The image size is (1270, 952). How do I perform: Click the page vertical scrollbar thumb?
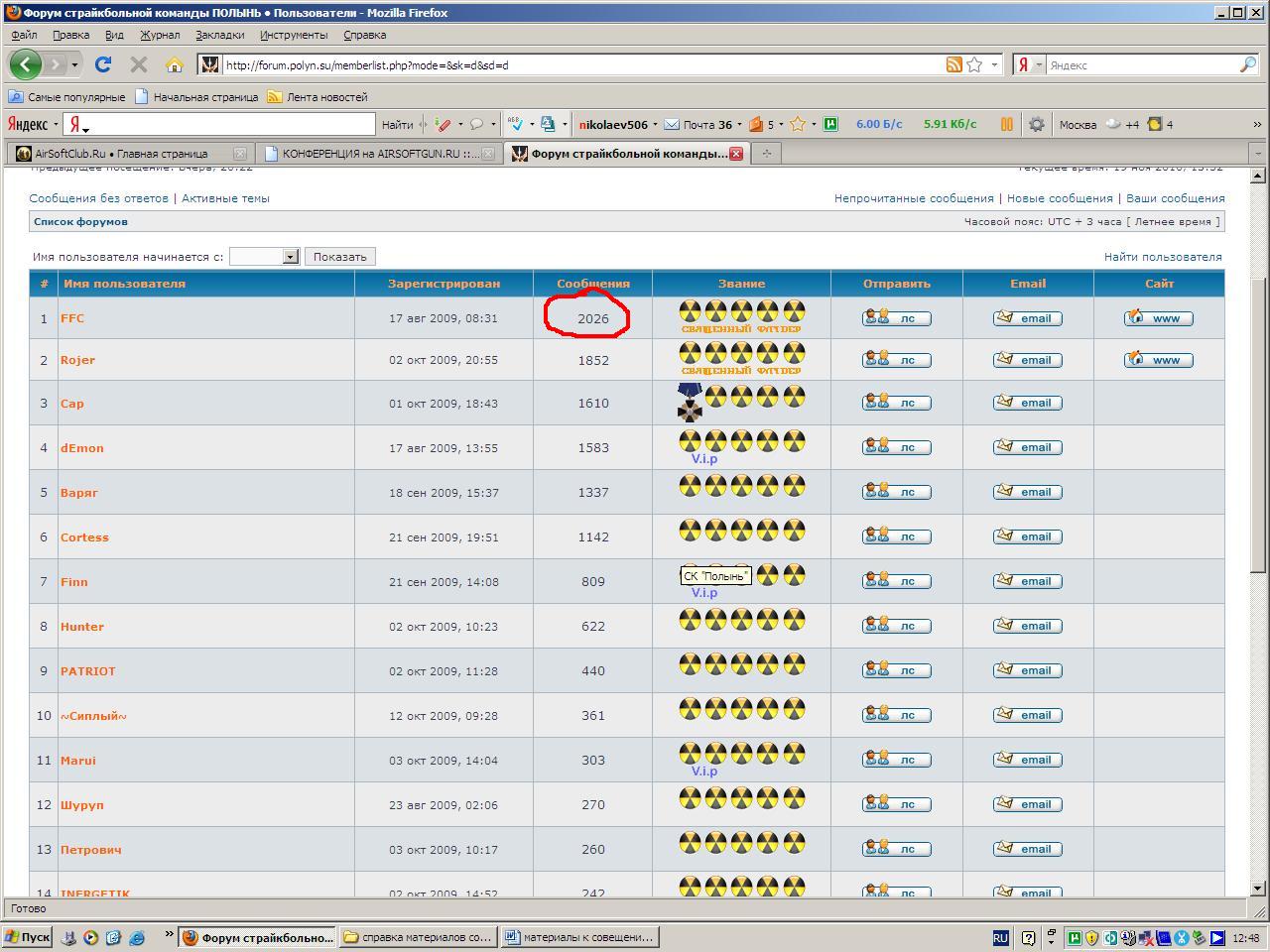(x=1258, y=377)
